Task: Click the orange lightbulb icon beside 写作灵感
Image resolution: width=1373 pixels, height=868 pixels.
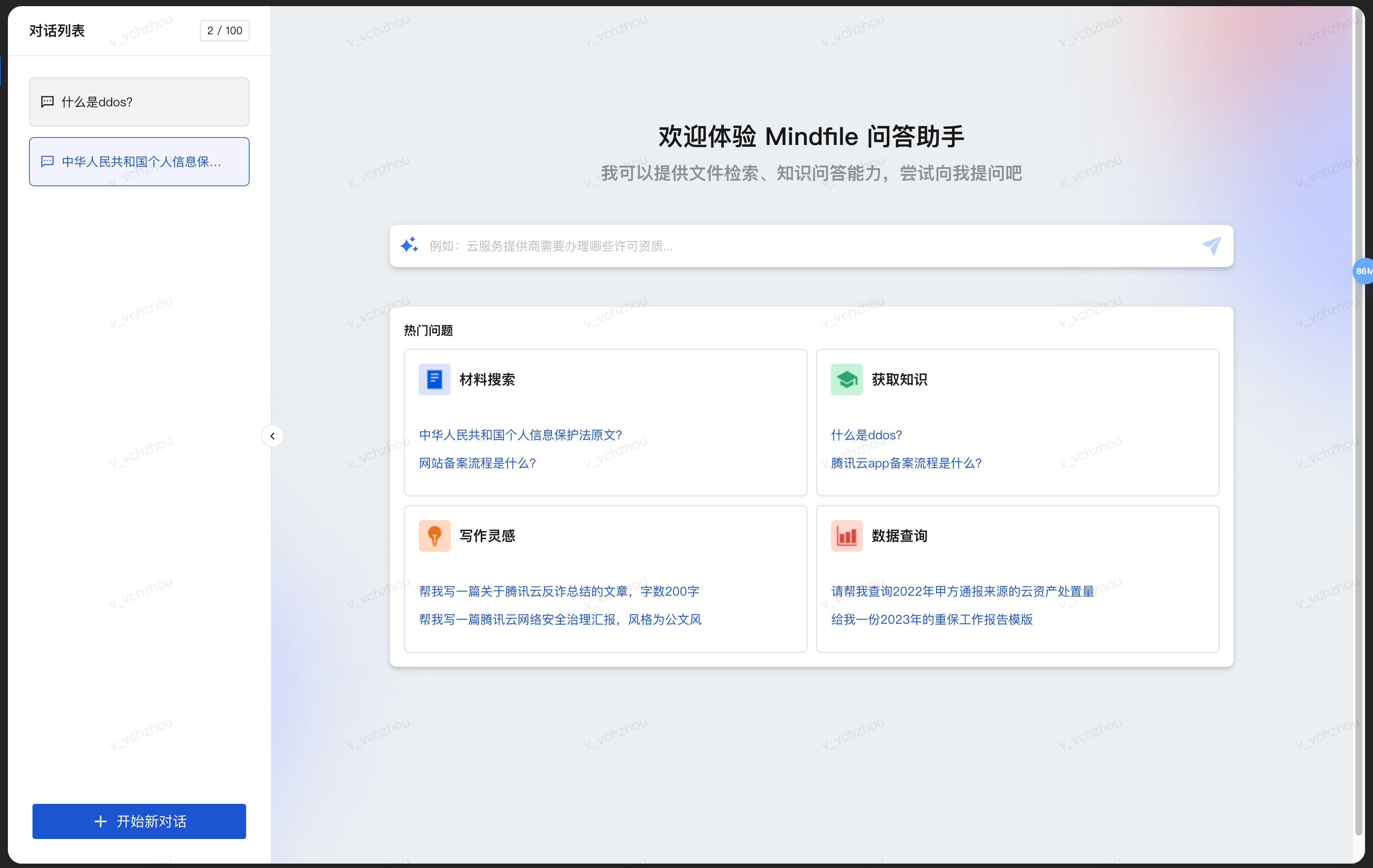Action: coord(435,536)
